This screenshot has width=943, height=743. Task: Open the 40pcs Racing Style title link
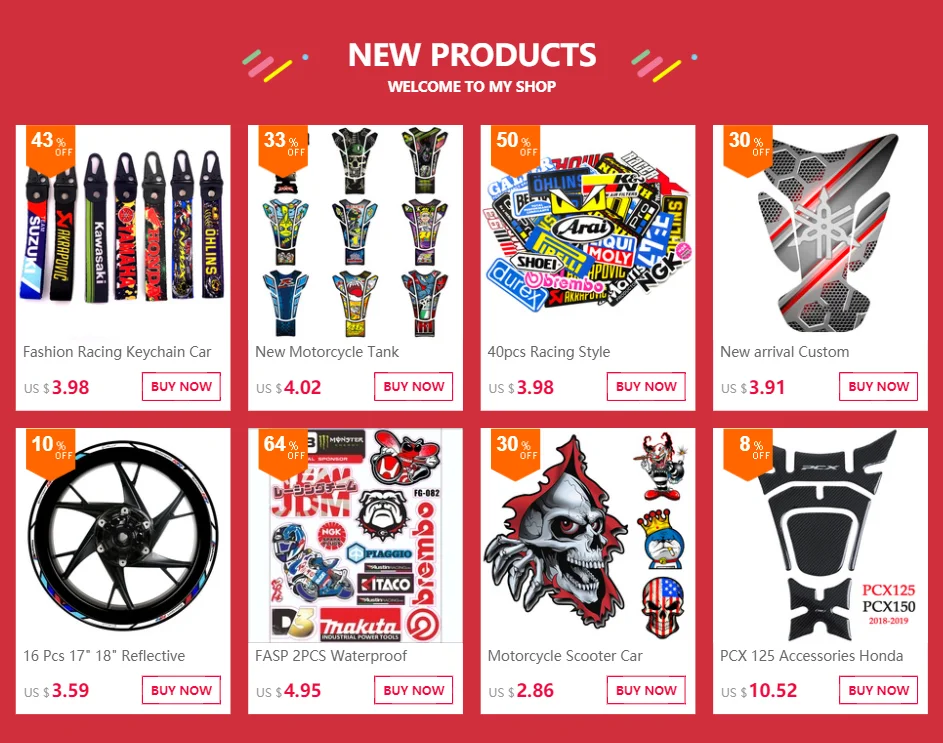548,352
